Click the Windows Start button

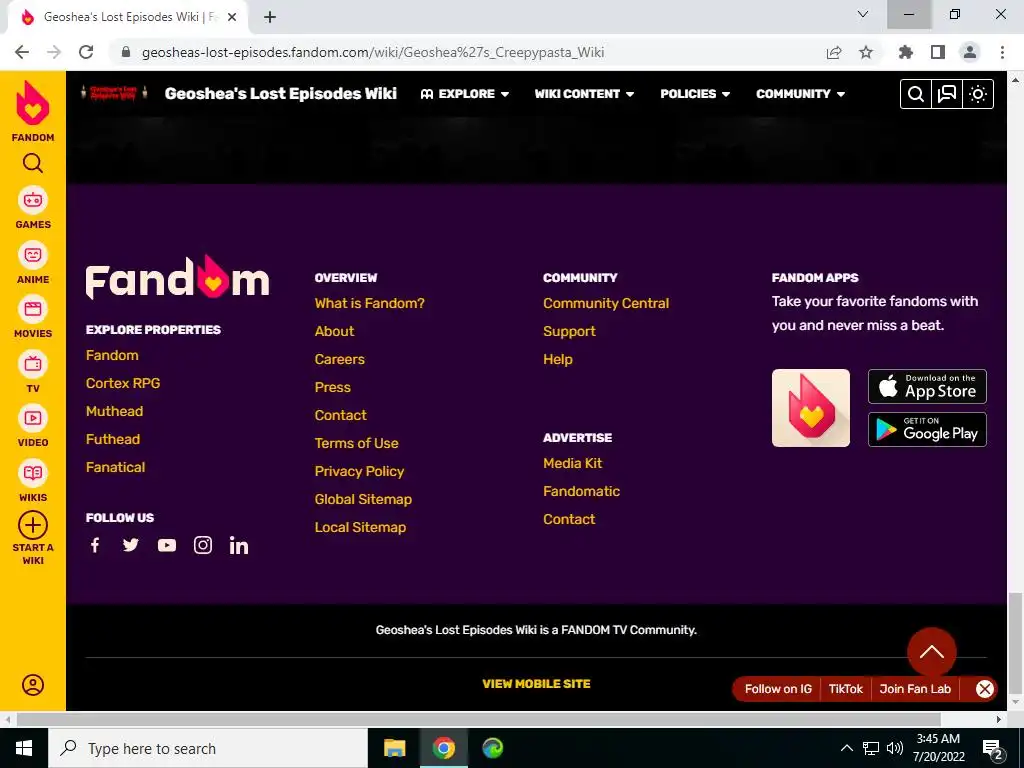pyautogui.click(x=24, y=748)
